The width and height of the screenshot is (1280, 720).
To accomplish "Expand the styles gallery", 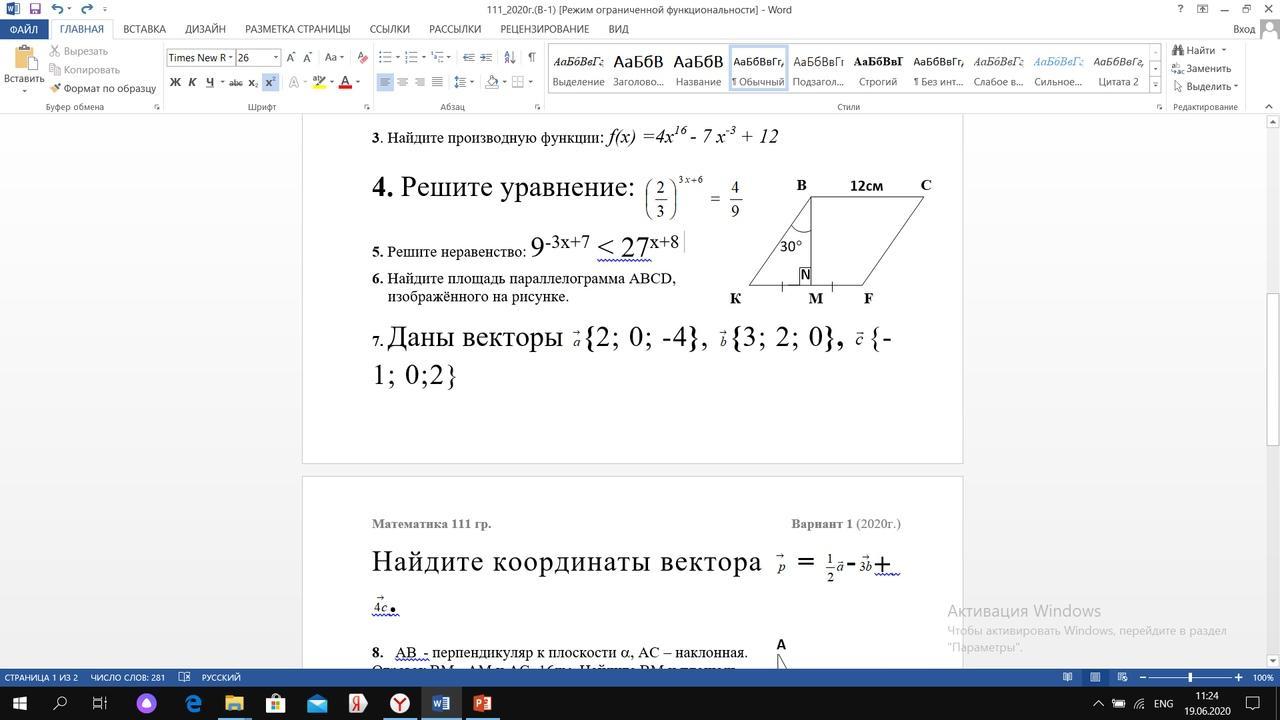I will pos(1155,85).
